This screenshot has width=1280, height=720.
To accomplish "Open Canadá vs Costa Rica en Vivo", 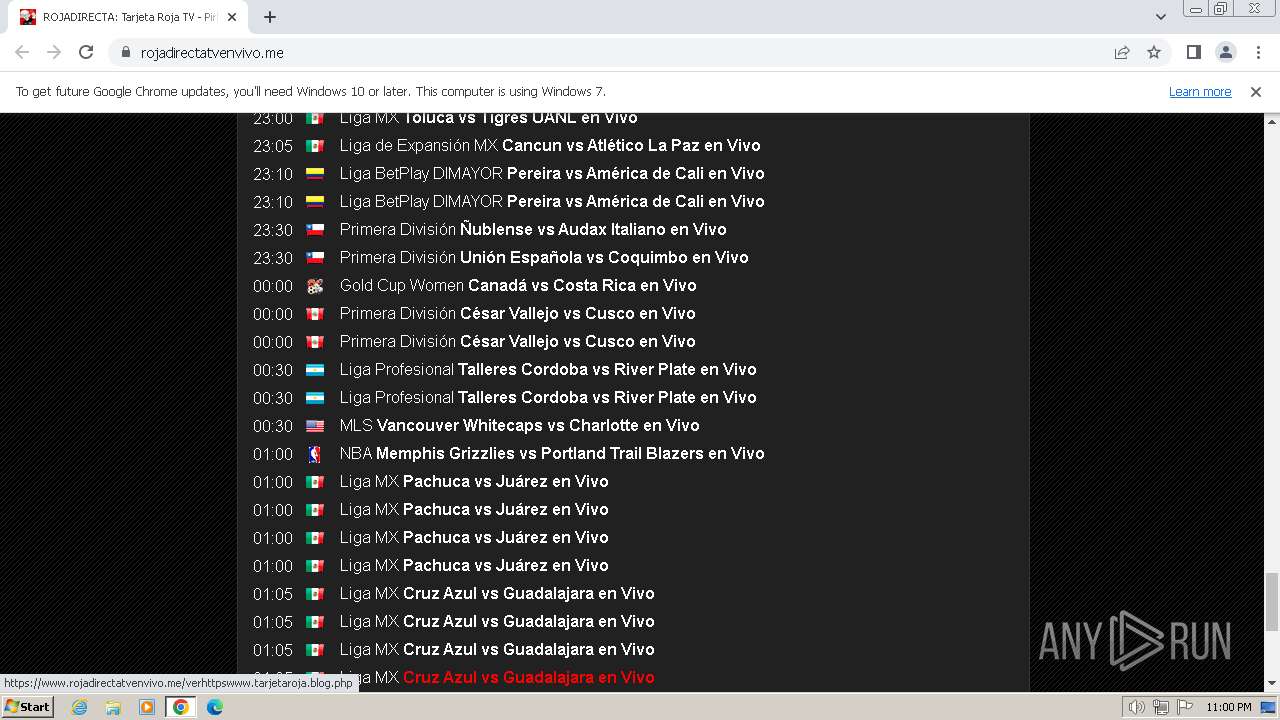I will point(582,285).
